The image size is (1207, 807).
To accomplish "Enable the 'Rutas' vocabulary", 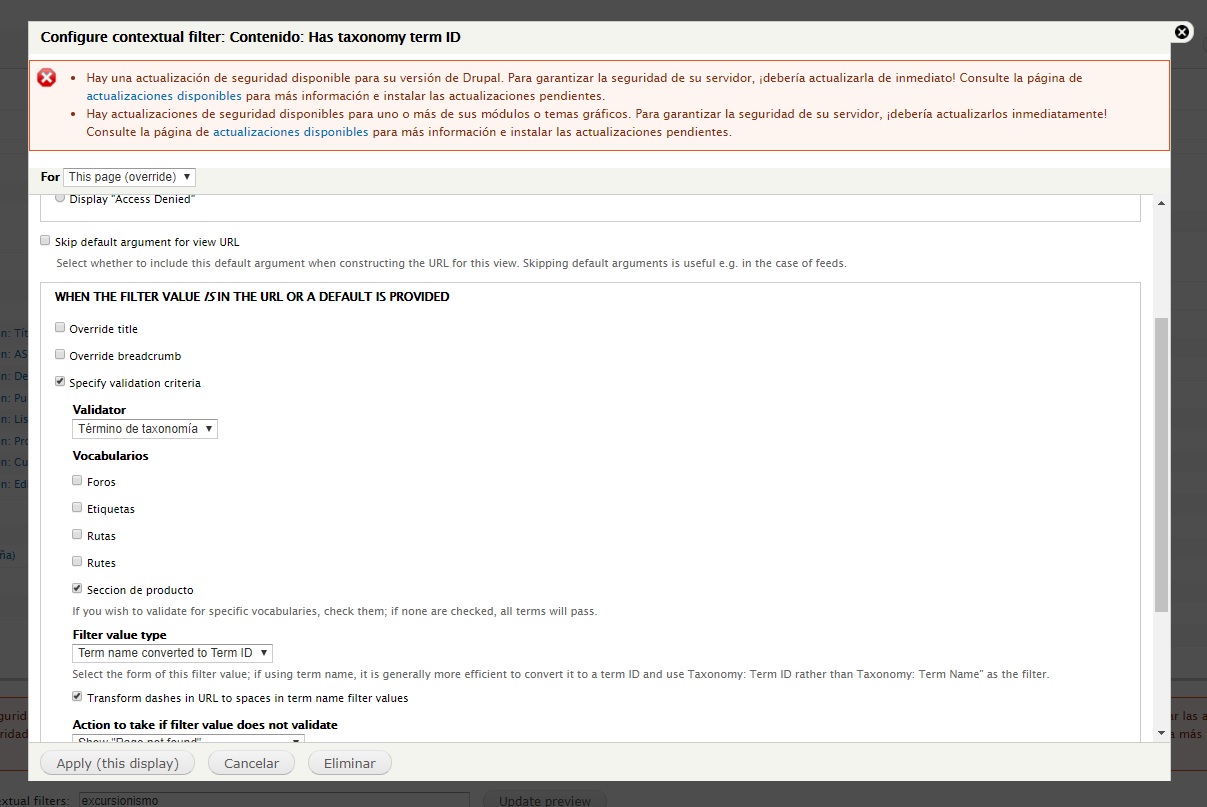I will coord(77,533).
